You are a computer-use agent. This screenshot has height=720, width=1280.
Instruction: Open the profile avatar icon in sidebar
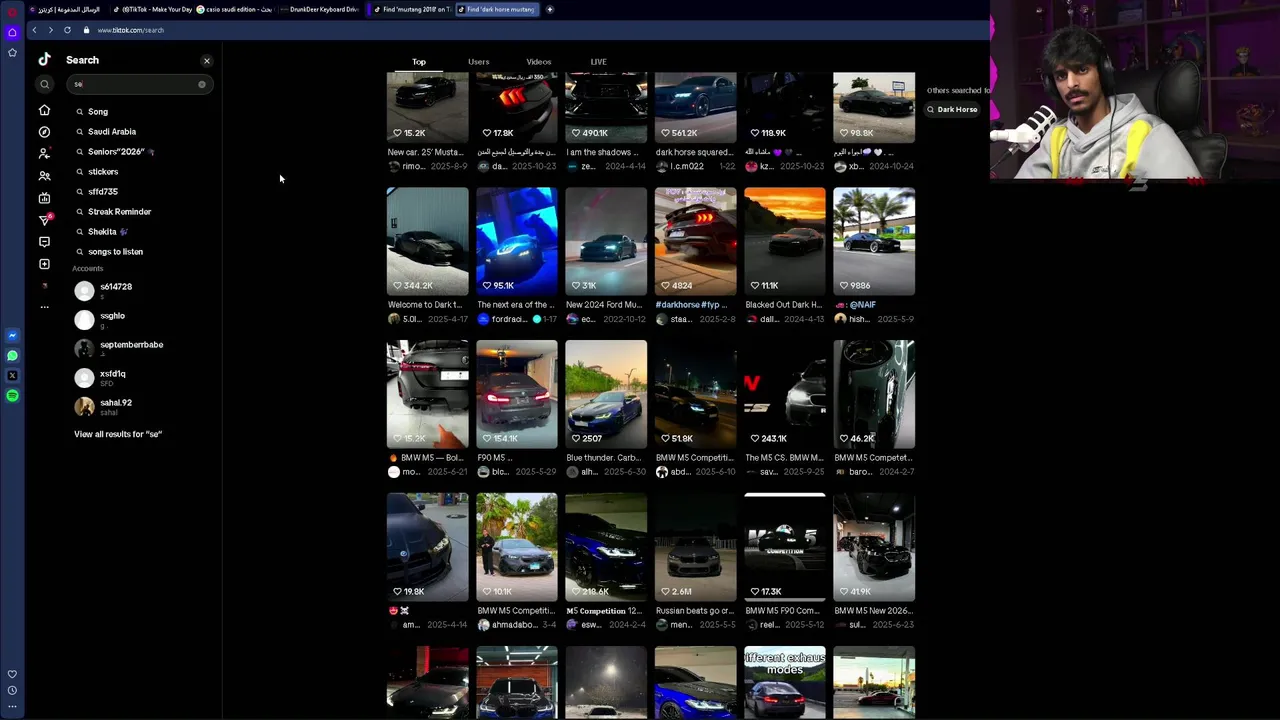(x=44, y=286)
